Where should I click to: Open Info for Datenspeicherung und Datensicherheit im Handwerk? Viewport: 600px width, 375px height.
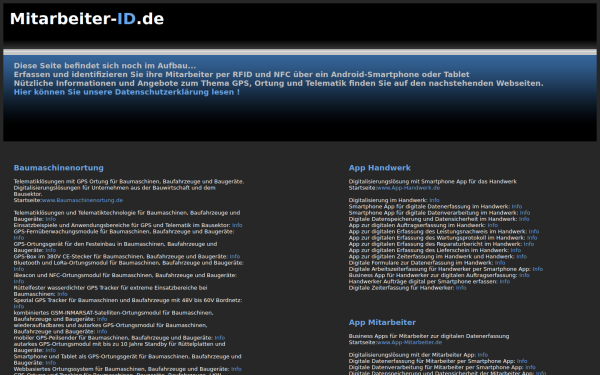(x=524, y=219)
